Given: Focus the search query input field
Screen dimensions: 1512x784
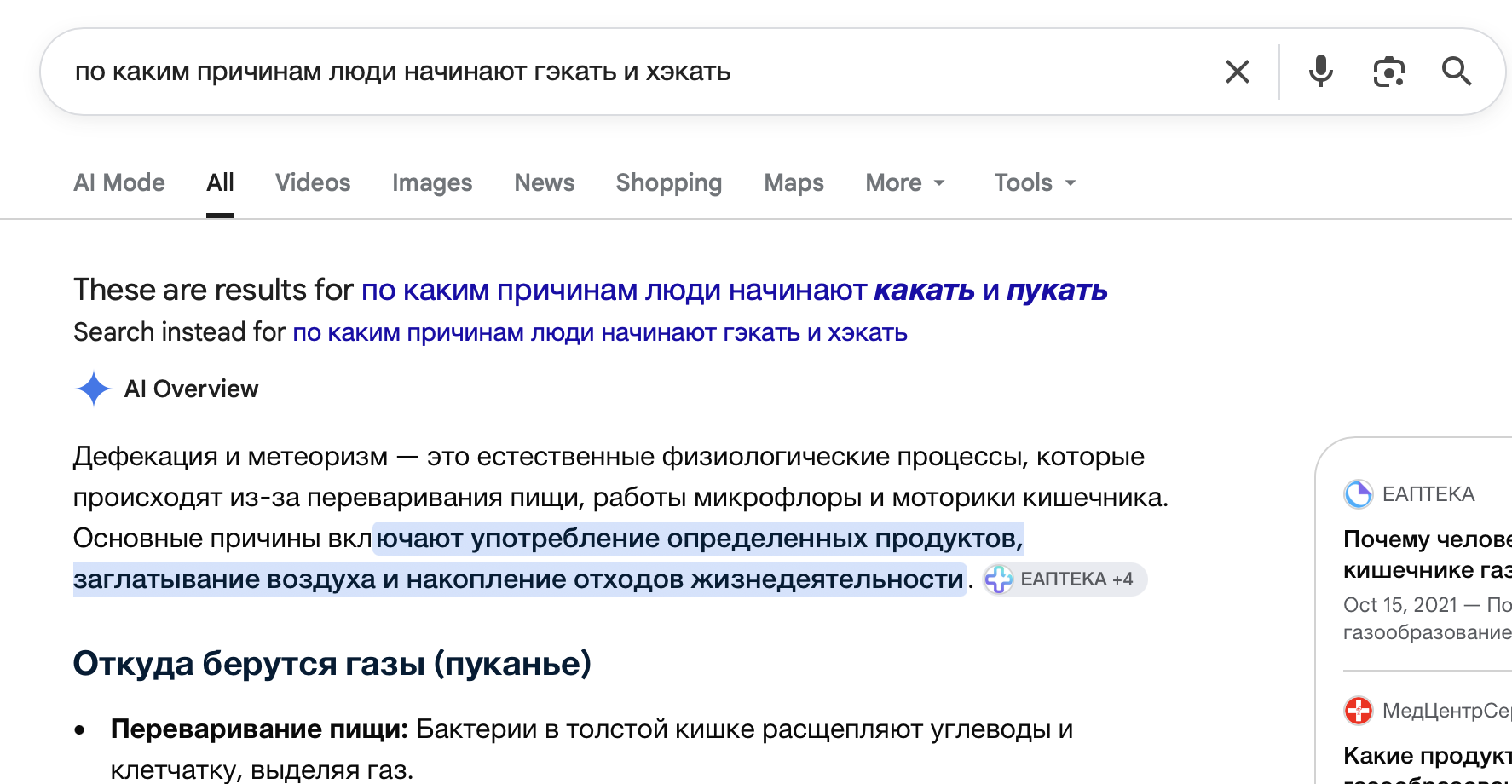Looking at the screenshot, I should tap(631, 72).
